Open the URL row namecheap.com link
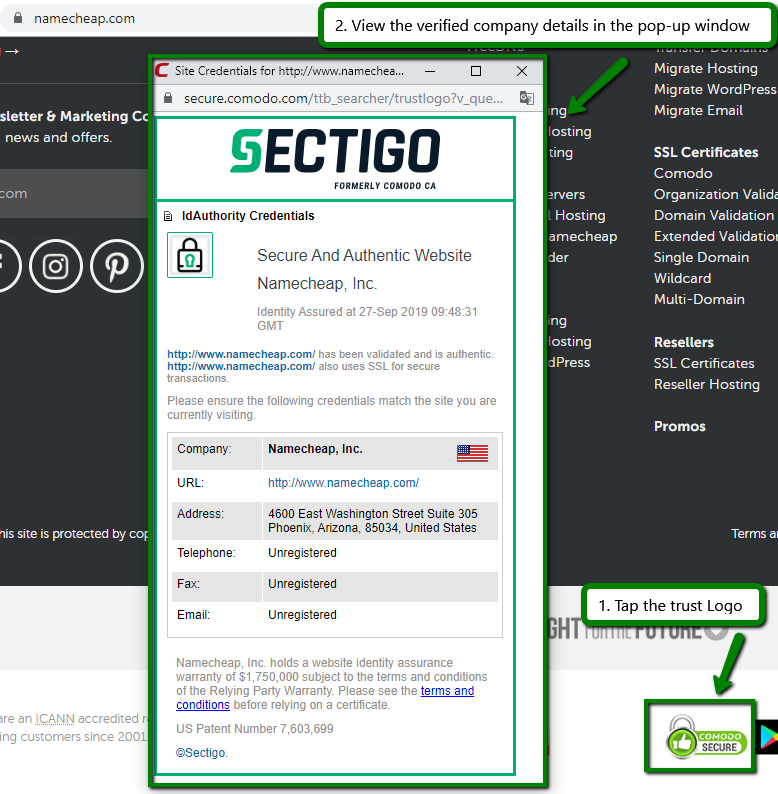This screenshot has height=794, width=778. tap(343, 483)
